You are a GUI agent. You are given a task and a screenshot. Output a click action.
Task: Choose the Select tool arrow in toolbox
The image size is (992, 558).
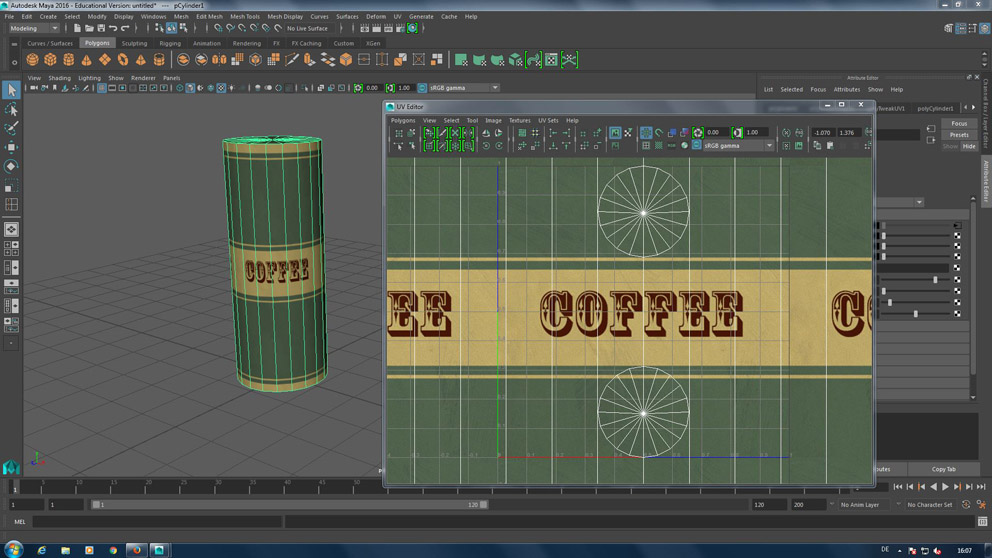[x=11, y=90]
